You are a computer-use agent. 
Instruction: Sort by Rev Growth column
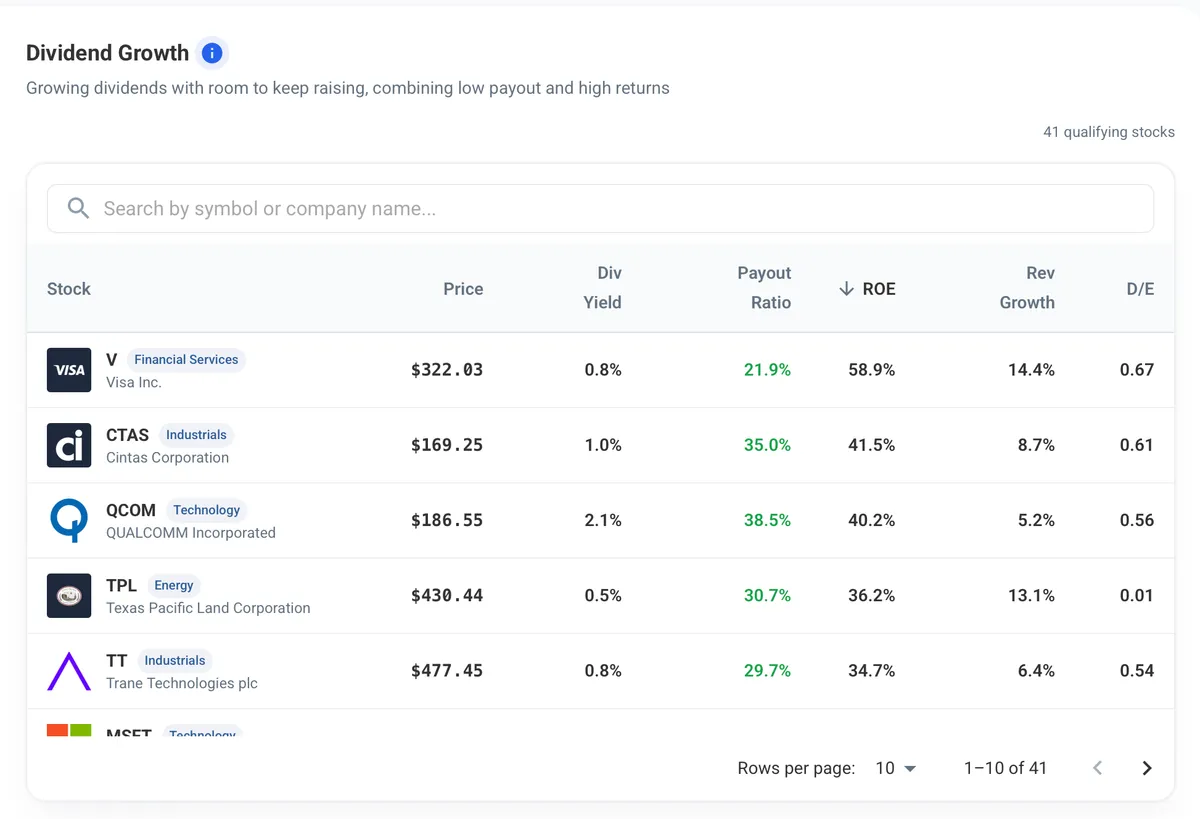click(1027, 288)
